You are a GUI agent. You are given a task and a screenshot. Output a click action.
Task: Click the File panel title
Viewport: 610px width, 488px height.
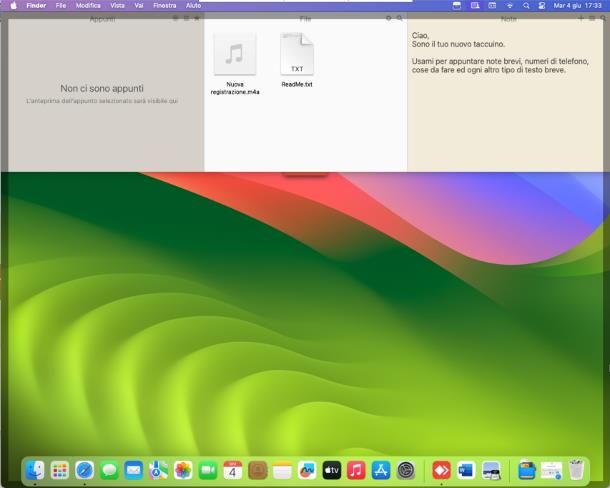pyautogui.click(x=305, y=19)
